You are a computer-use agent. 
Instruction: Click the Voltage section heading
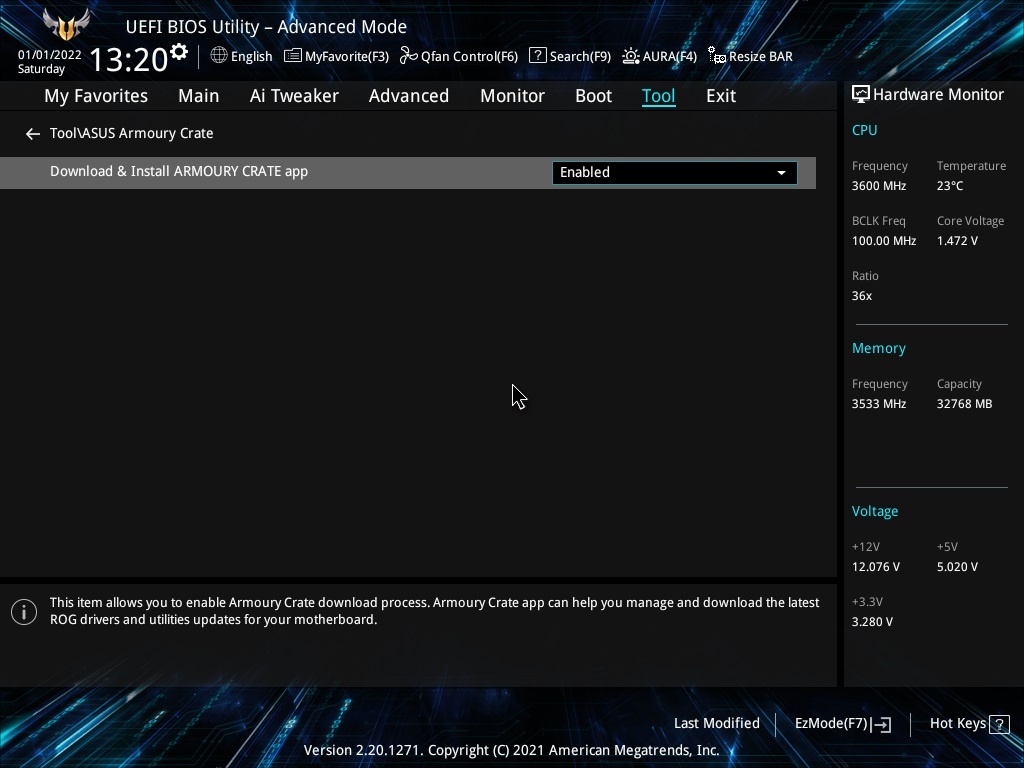click(874, 511)
